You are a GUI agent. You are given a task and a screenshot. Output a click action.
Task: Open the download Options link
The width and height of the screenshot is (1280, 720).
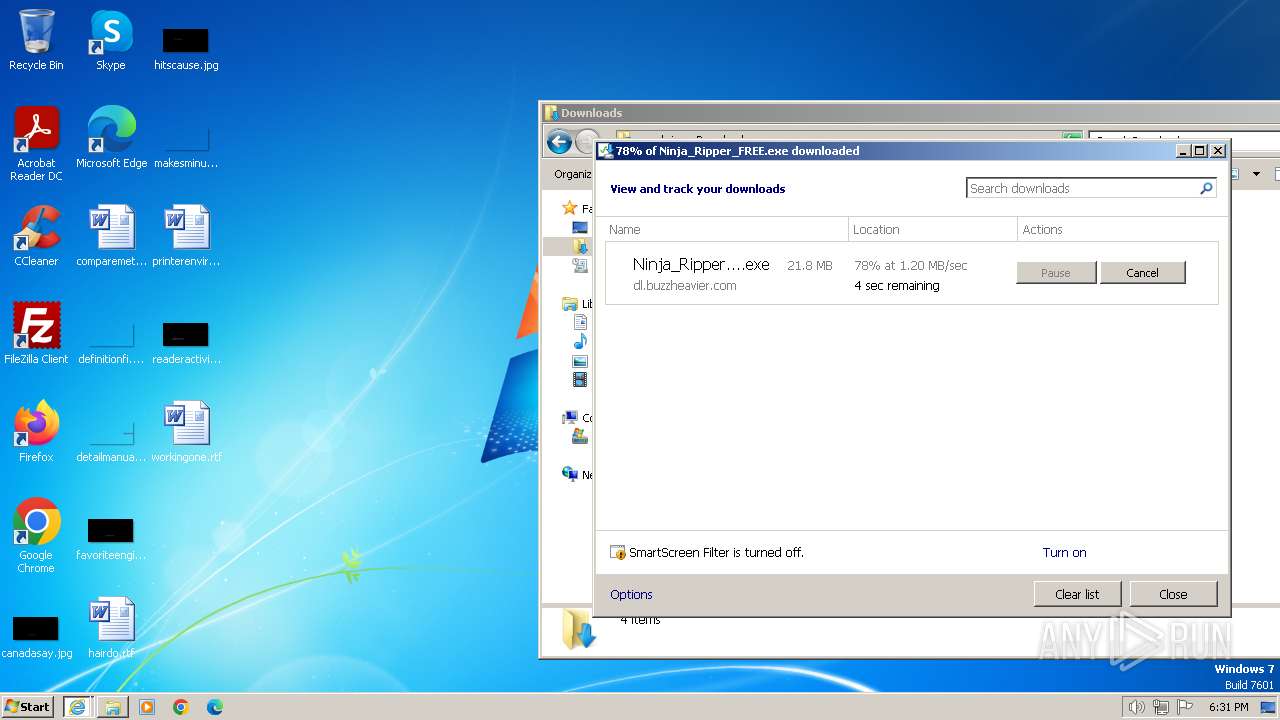(631, 594)
